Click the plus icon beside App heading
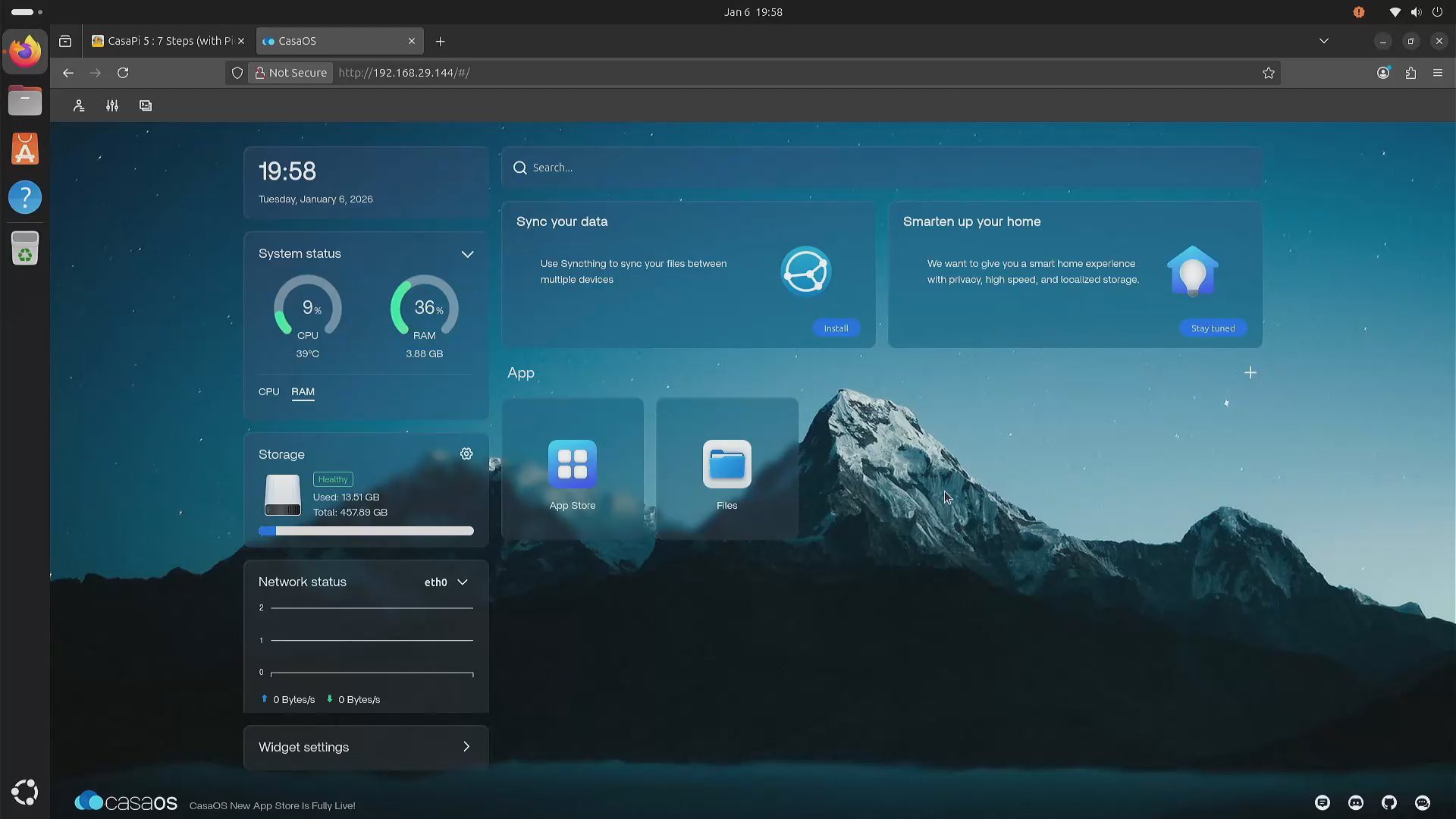This screenshot has width=1456, height=819. pos(1250,372)
